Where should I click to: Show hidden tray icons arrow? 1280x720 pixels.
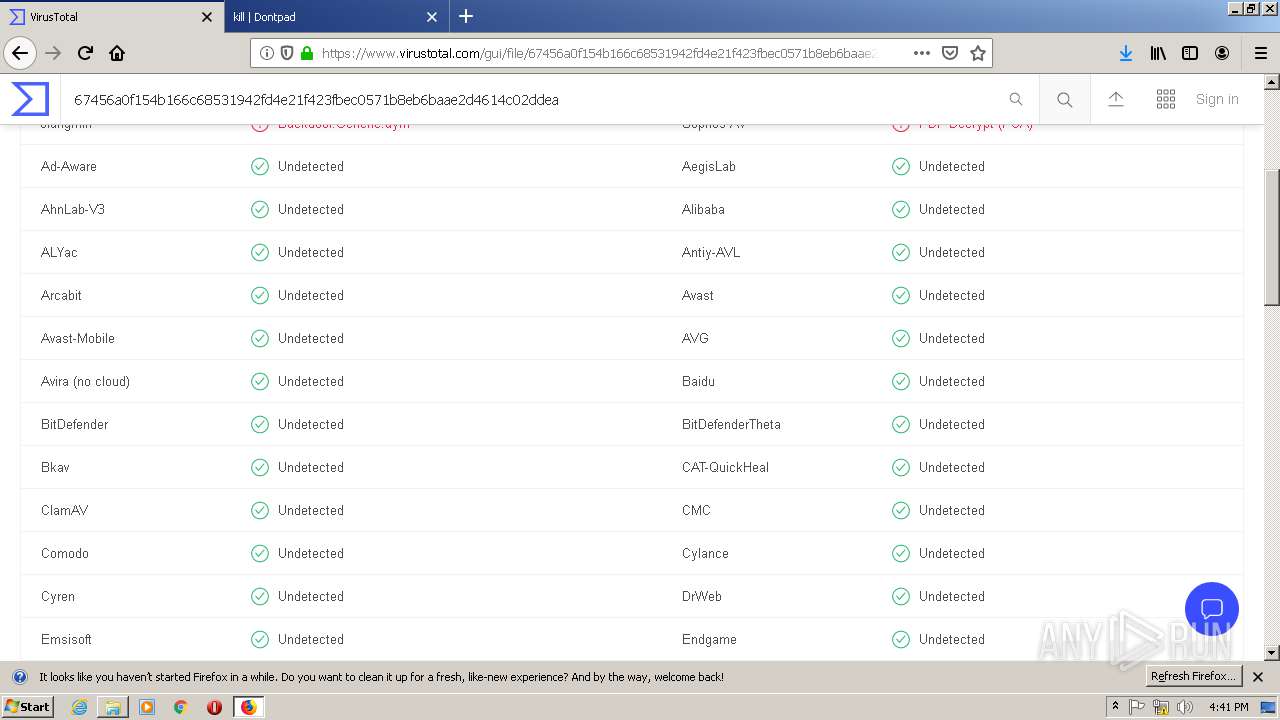pos(1115,707)
